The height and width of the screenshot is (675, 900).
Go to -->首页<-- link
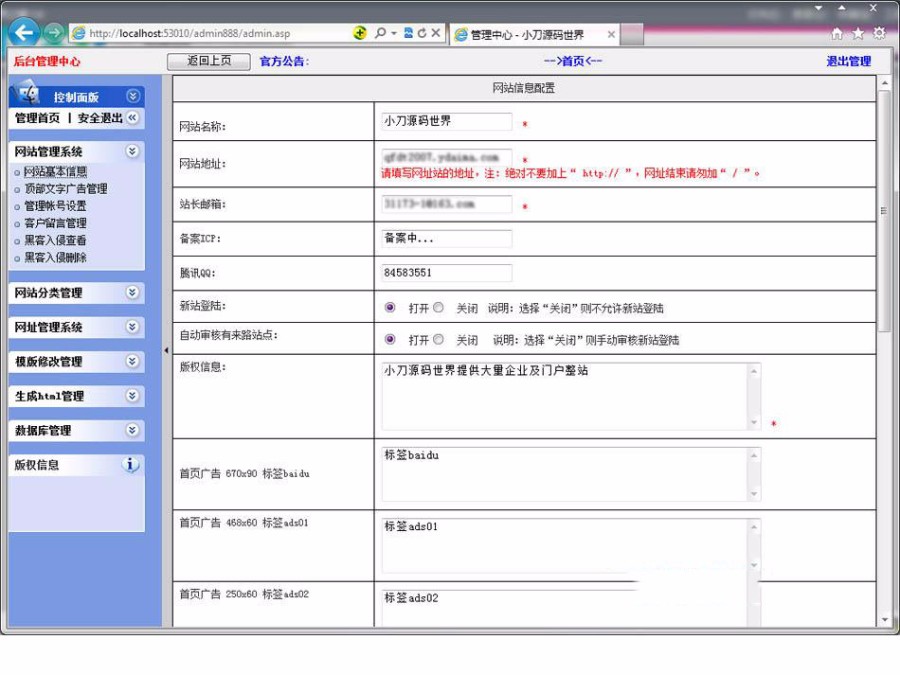(x=572, y=61)
